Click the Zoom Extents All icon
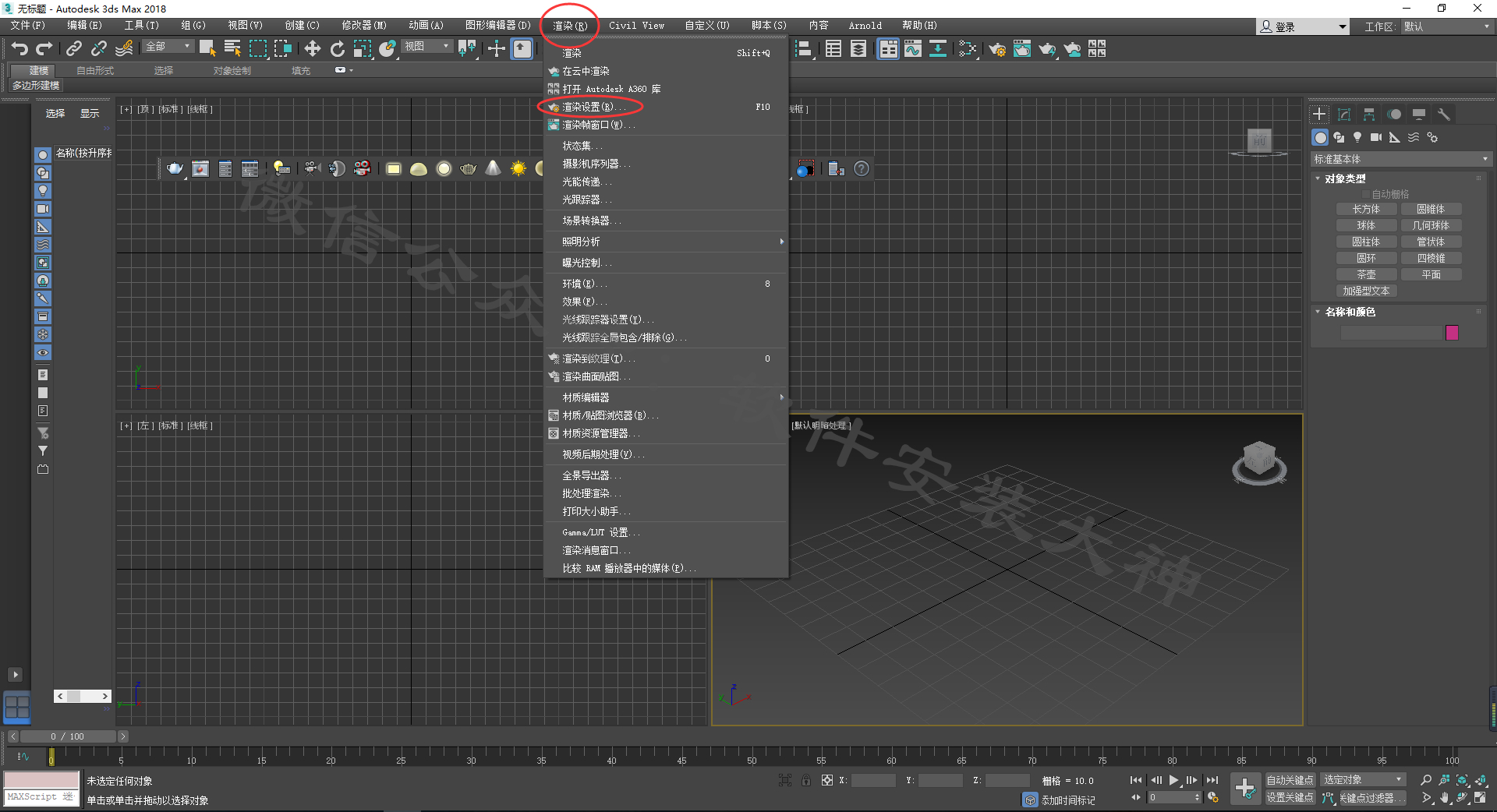Screen dimensions: 1497x812 pyautogui.click(x=1481, y=780)
